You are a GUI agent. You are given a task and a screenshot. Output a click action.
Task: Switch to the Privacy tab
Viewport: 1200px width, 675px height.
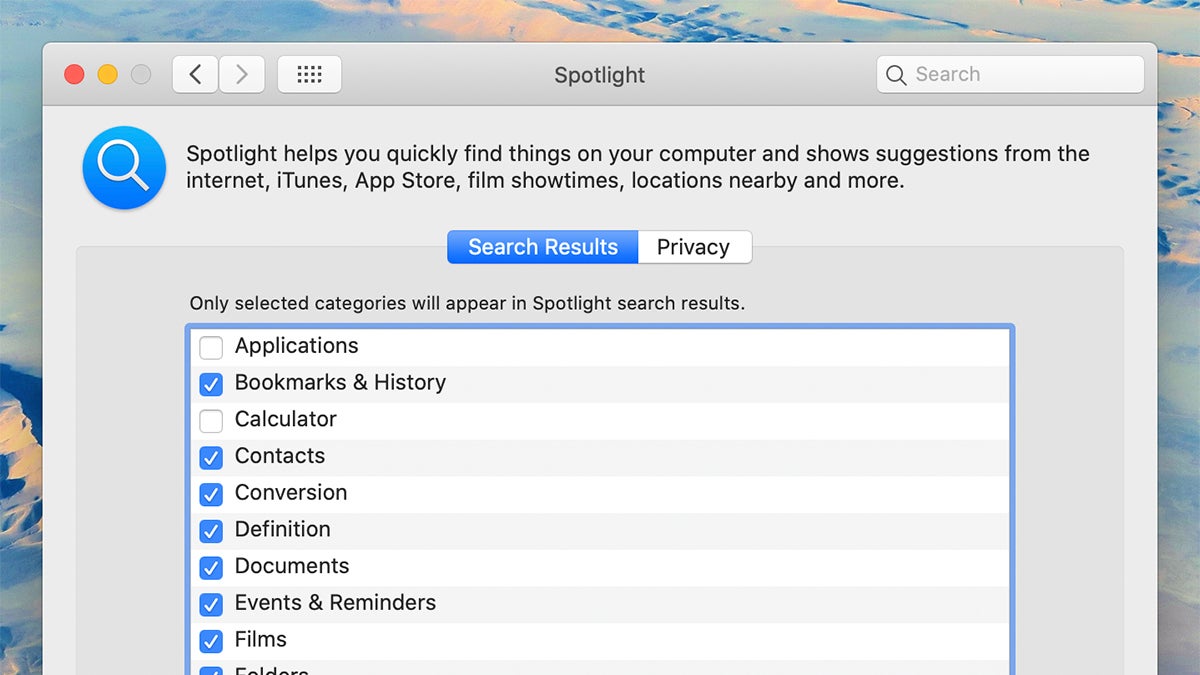click(x=694, y=247)
